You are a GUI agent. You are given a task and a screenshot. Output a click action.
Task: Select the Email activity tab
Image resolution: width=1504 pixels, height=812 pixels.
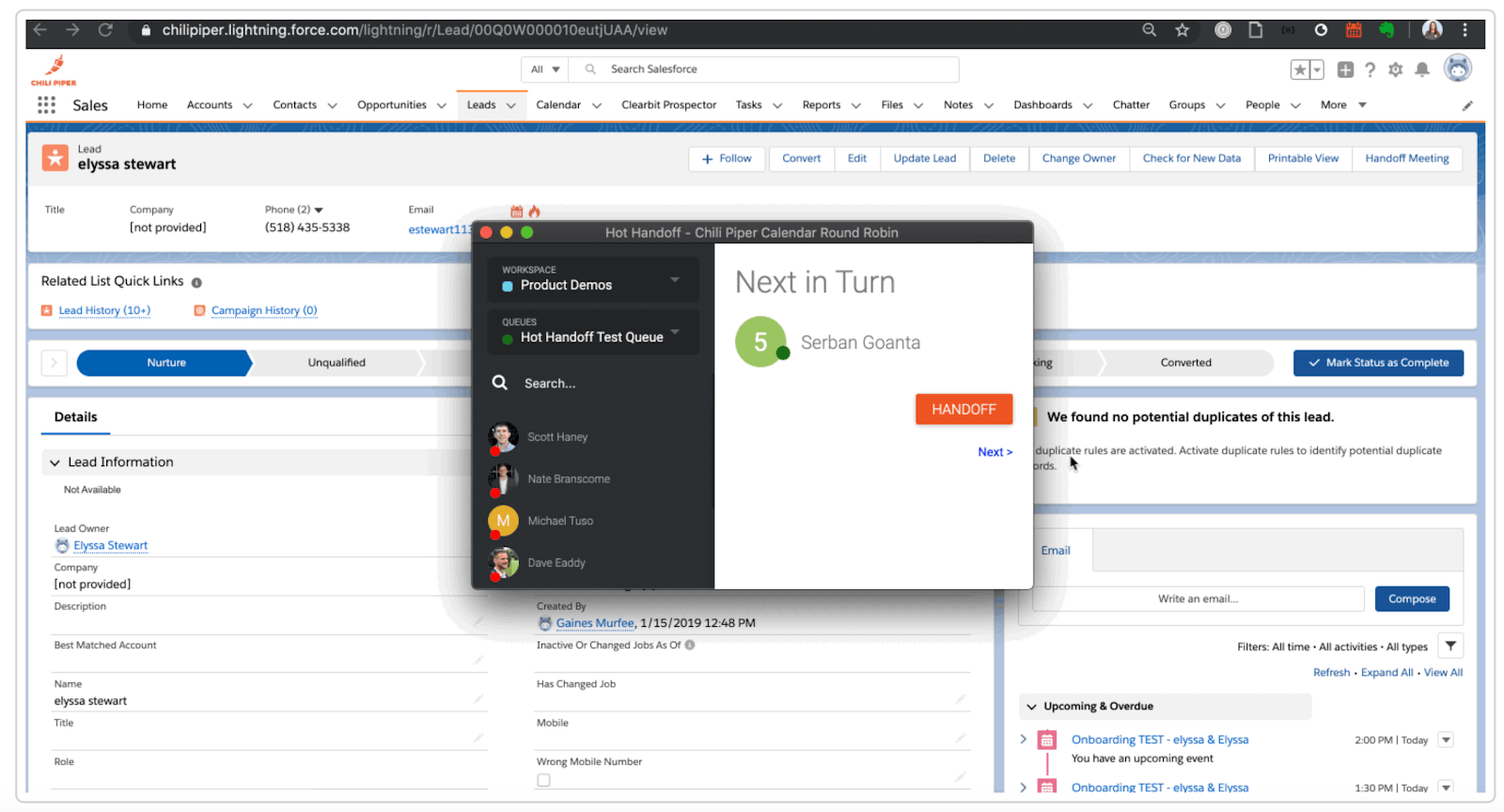pos(1056,551)
